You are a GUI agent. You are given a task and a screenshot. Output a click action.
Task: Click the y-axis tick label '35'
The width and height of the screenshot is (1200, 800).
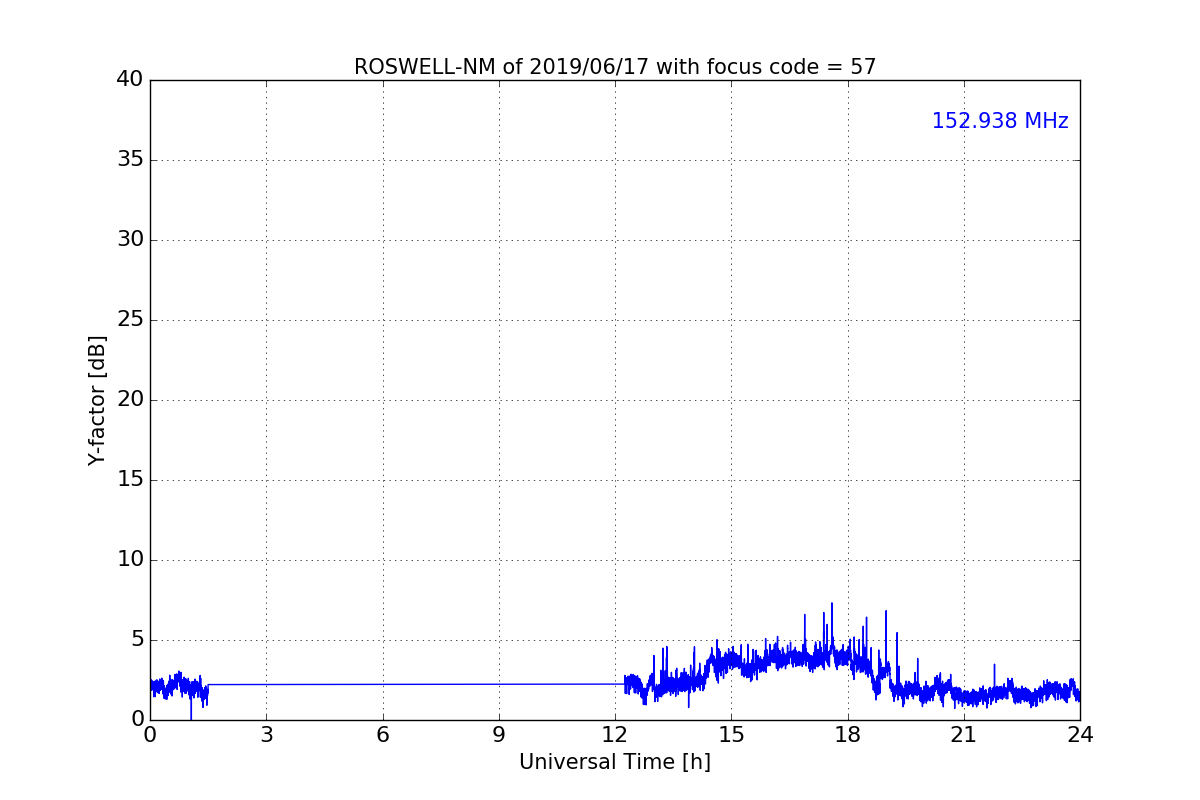tap(130, 160)
